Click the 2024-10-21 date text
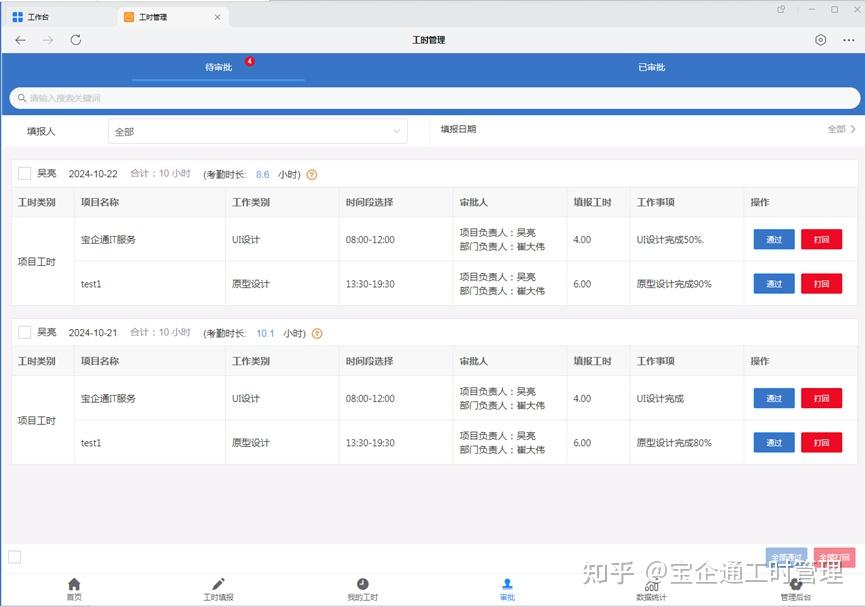 tap(93, 333)
